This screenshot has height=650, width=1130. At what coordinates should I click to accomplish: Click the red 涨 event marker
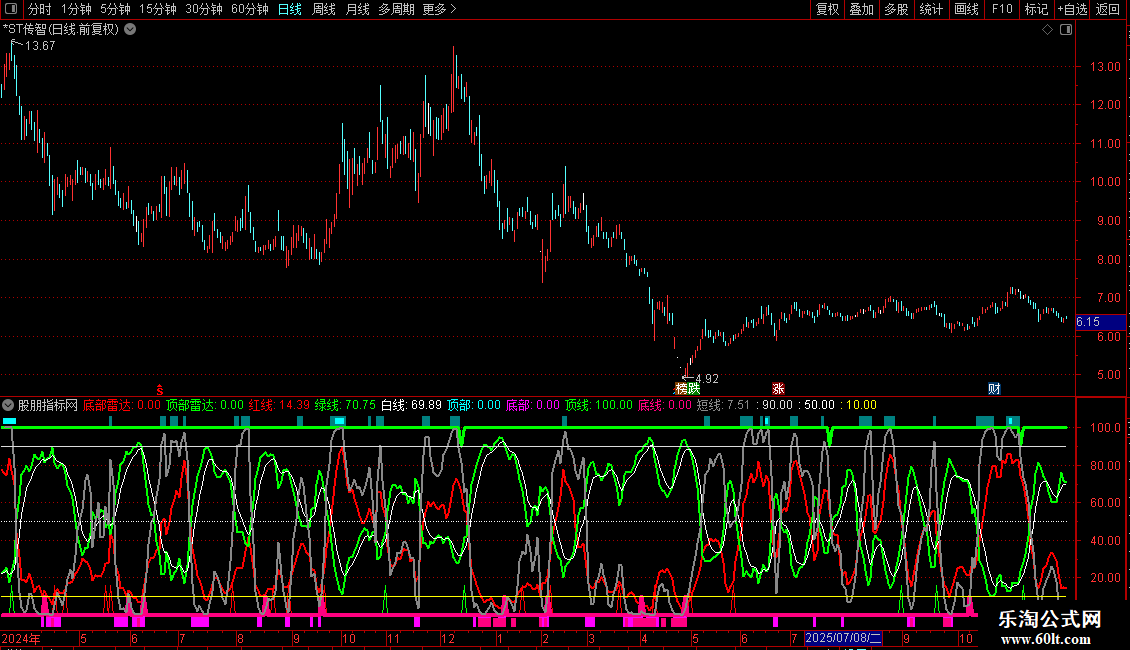click(778, 388)
